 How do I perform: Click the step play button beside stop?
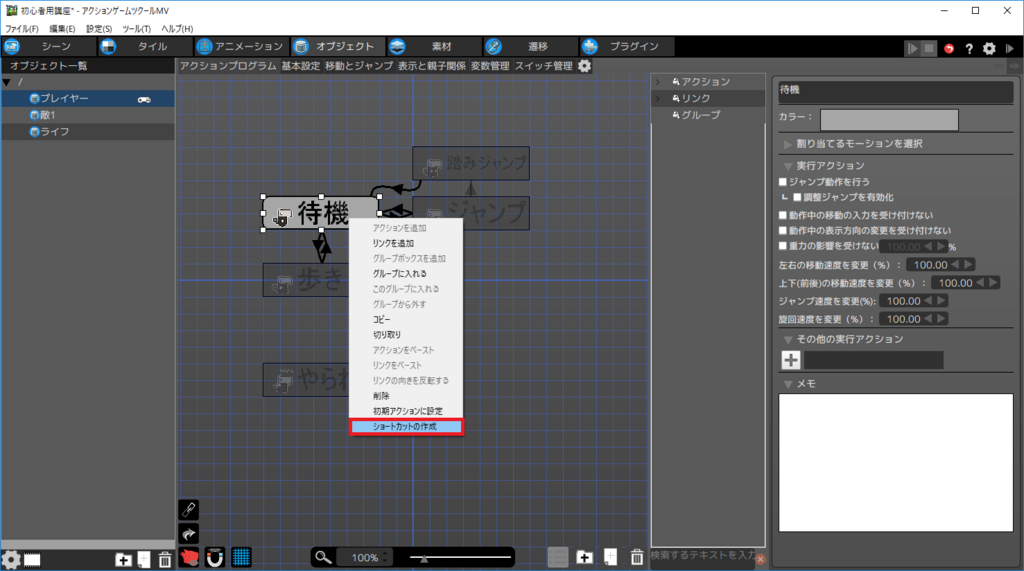(x=912, y=48)
